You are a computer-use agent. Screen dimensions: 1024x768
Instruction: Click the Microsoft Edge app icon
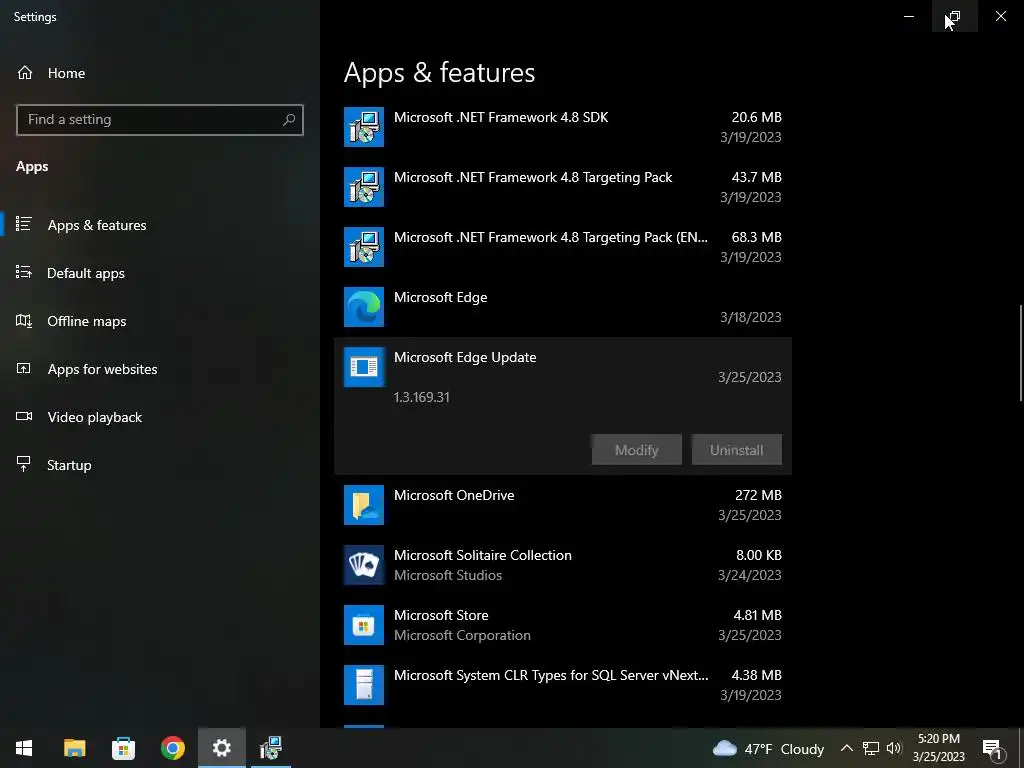364,307
